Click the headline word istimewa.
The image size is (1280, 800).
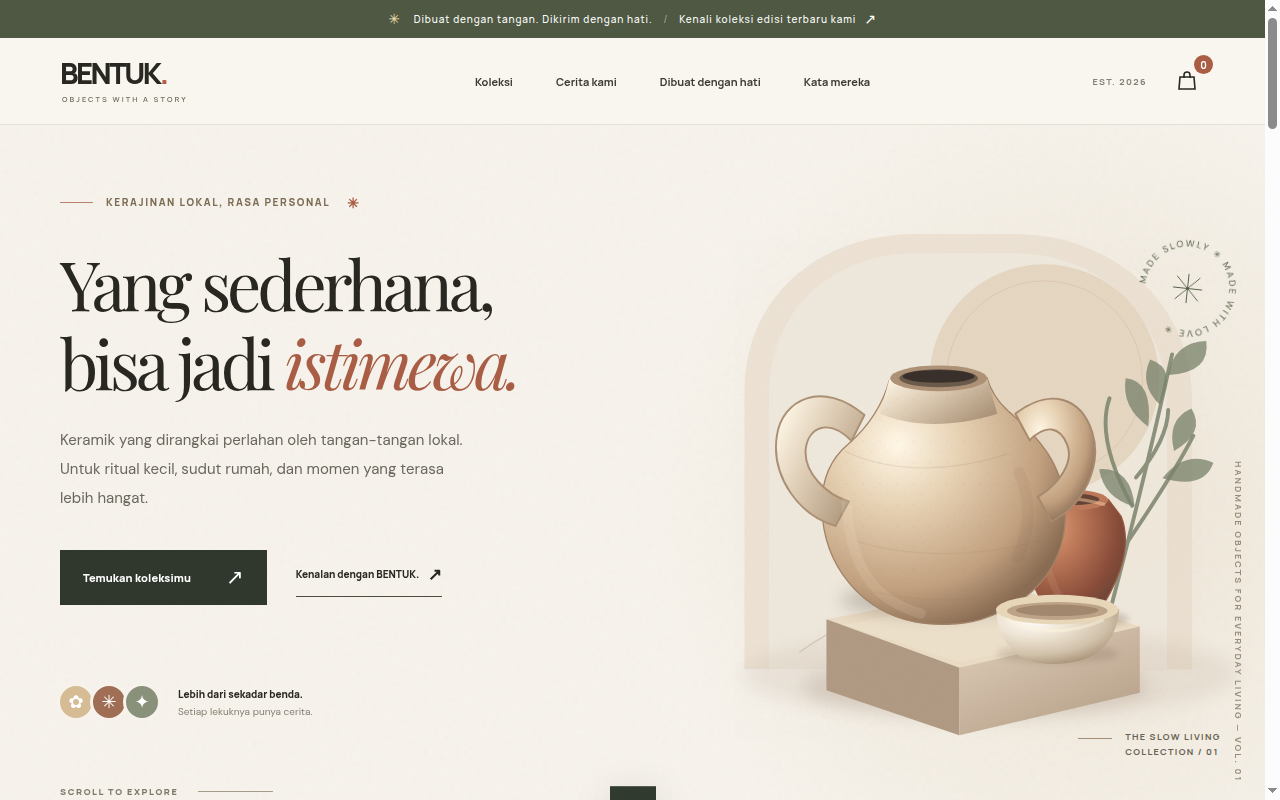pos(400,366)
